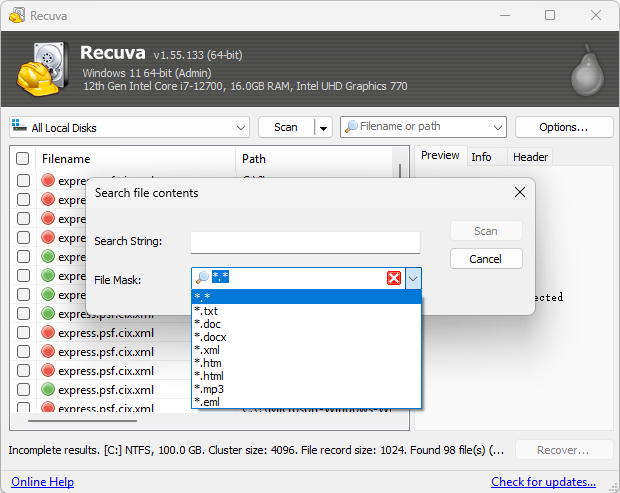Screen dimensions: 620x493
Task: Choose *.mp3 in the File Mask list
Action: [306, 389]
